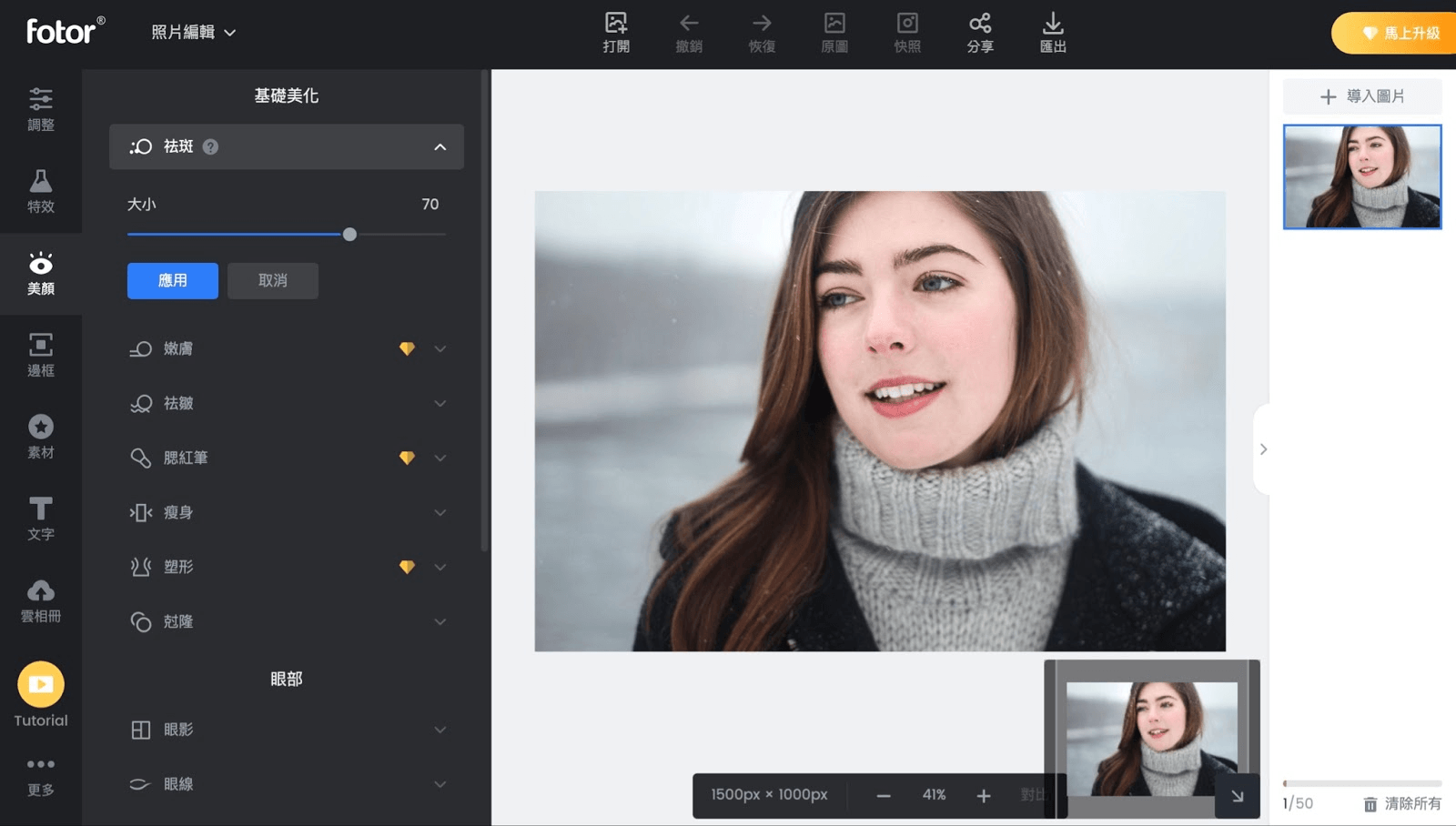Select the portrait thumbnail in the right panel
This screenshot has height=826, width=1456.
[1361, 176]
